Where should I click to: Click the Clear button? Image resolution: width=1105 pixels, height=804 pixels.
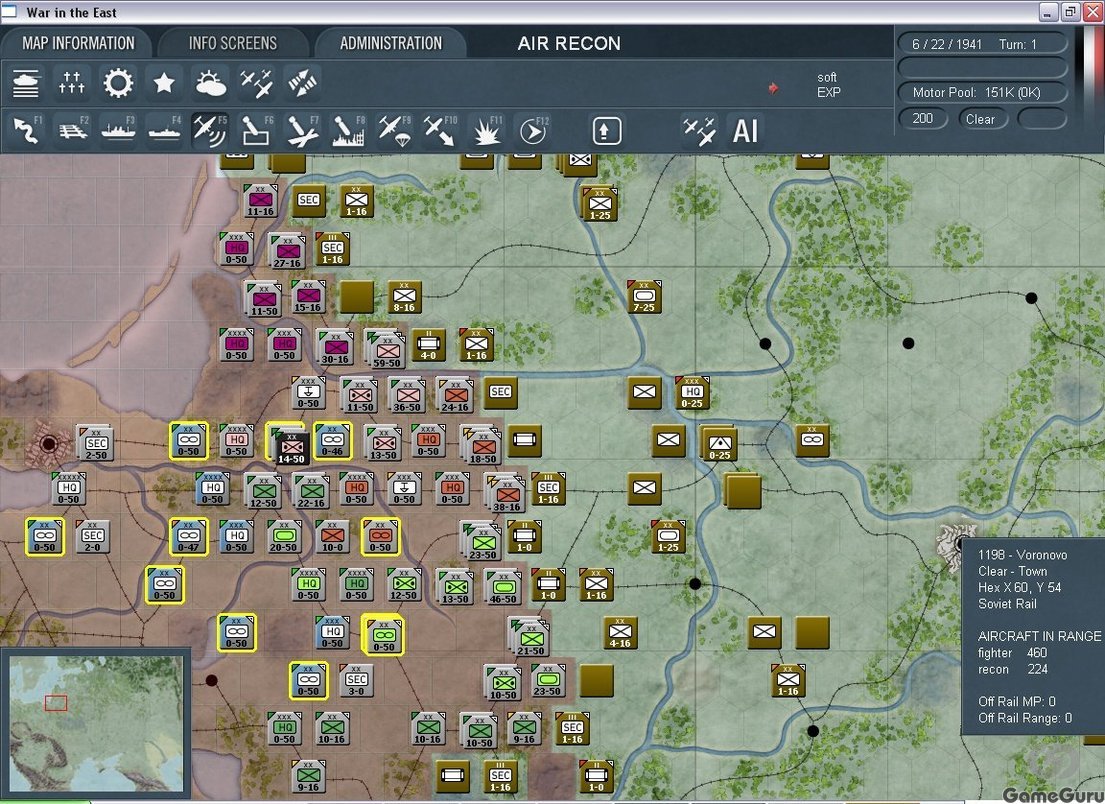pyautogui.click(x=980, y=119)
